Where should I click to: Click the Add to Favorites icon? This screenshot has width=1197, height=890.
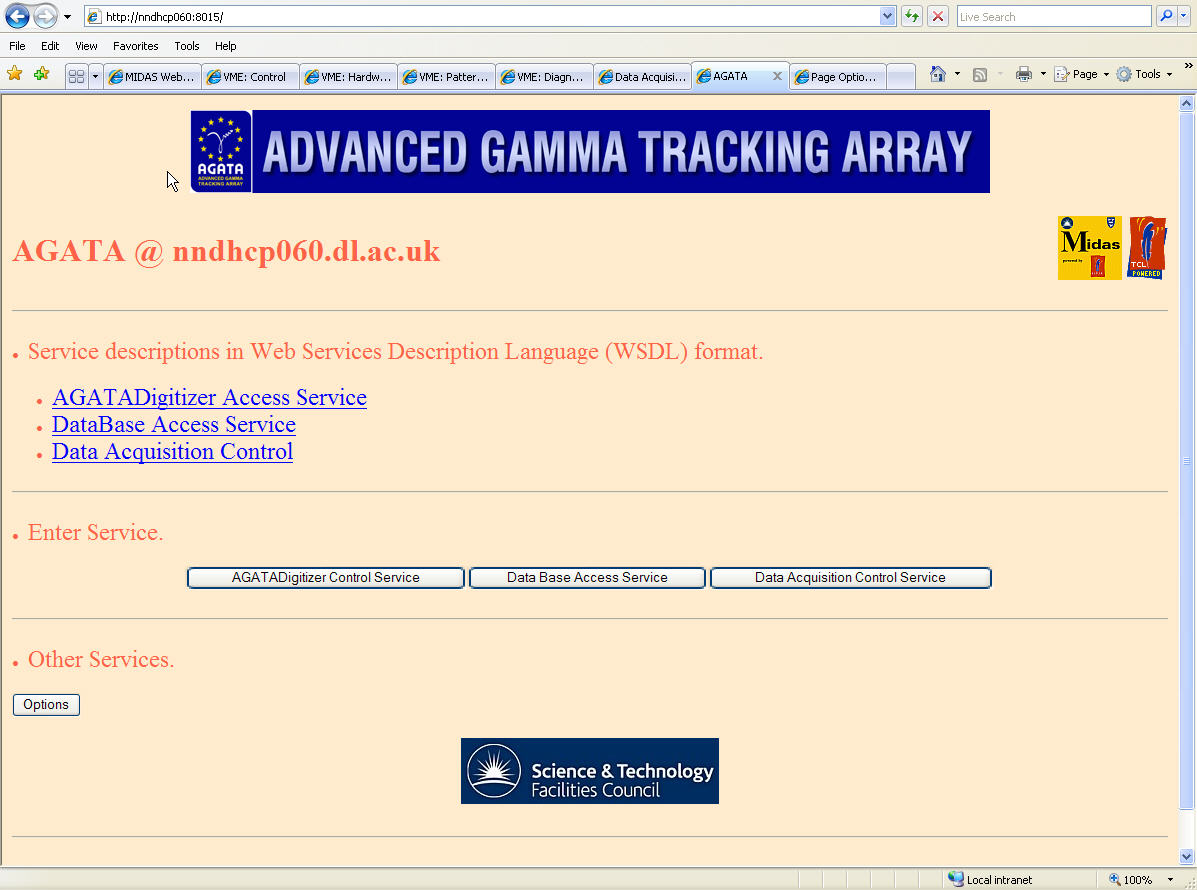pos(41,73)
